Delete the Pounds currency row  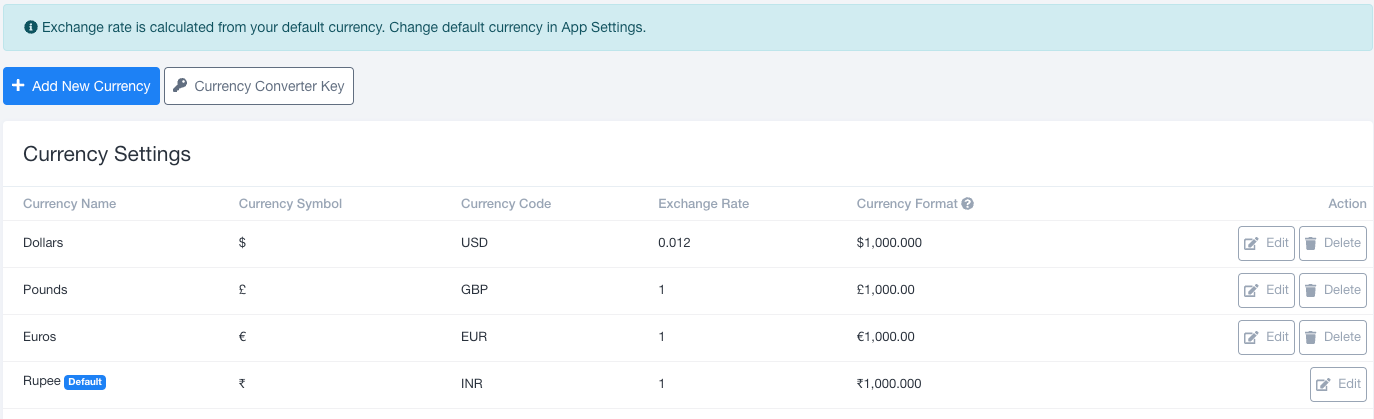click(x=1332, y=290)
